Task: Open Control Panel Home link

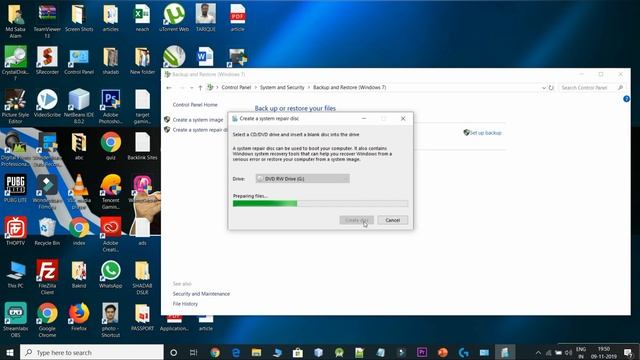Action: click(x=195, y=104)
